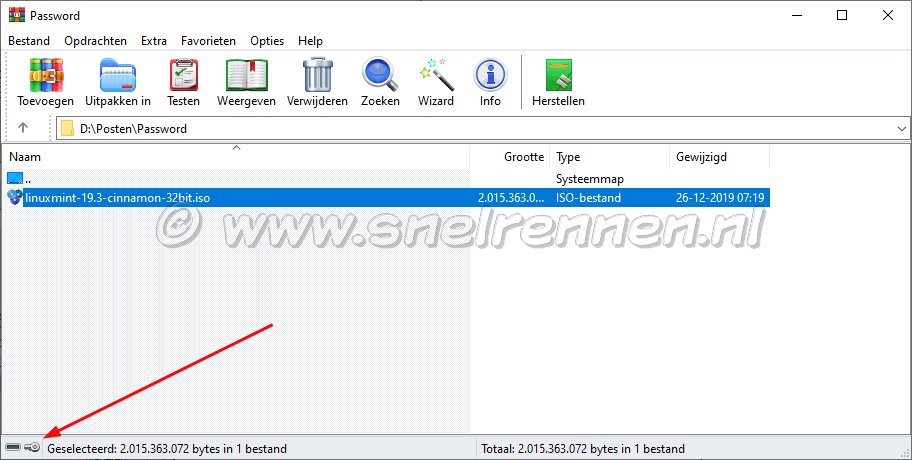This screenshot has height=460, width=912.
Task: Click the ISO-bestand type cell
Action: (588, 198)
